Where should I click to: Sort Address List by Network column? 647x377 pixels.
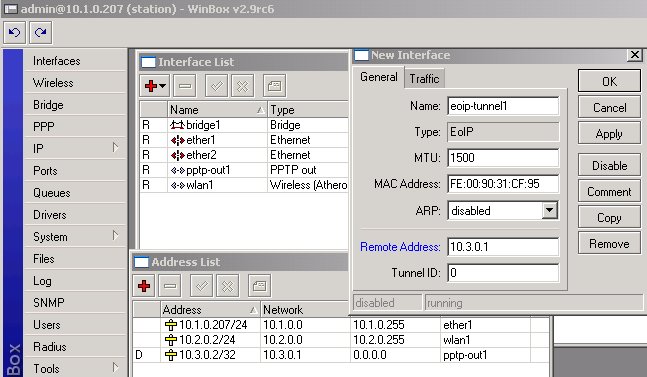click(305, 309)
